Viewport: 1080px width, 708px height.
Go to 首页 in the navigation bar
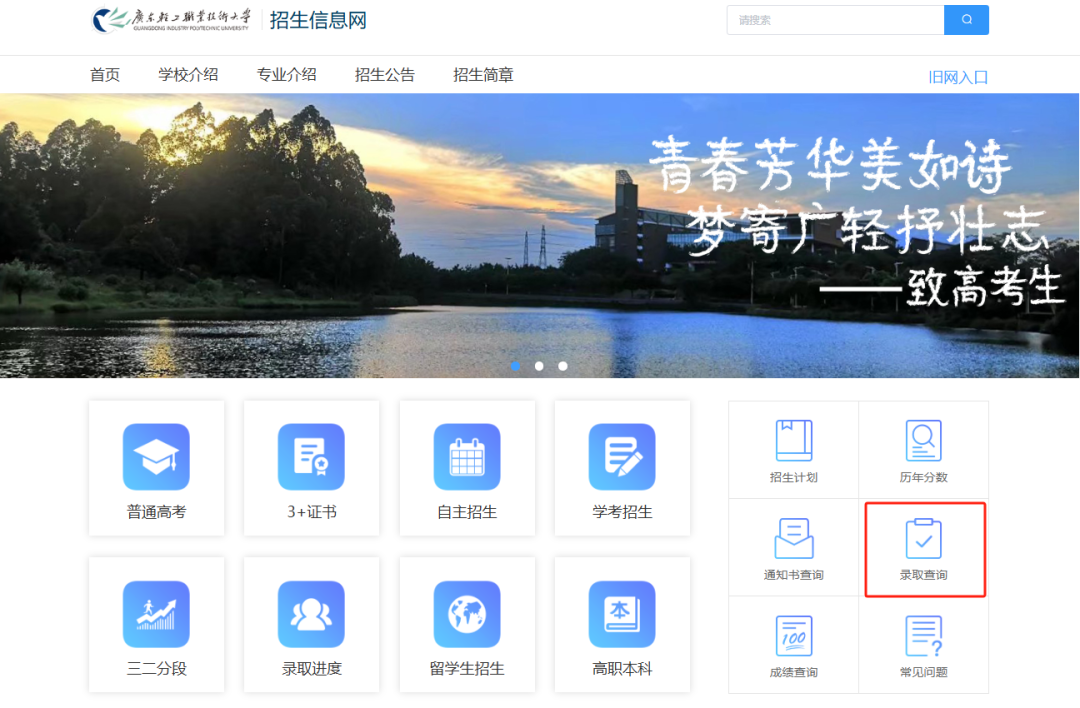coord(105,74)
